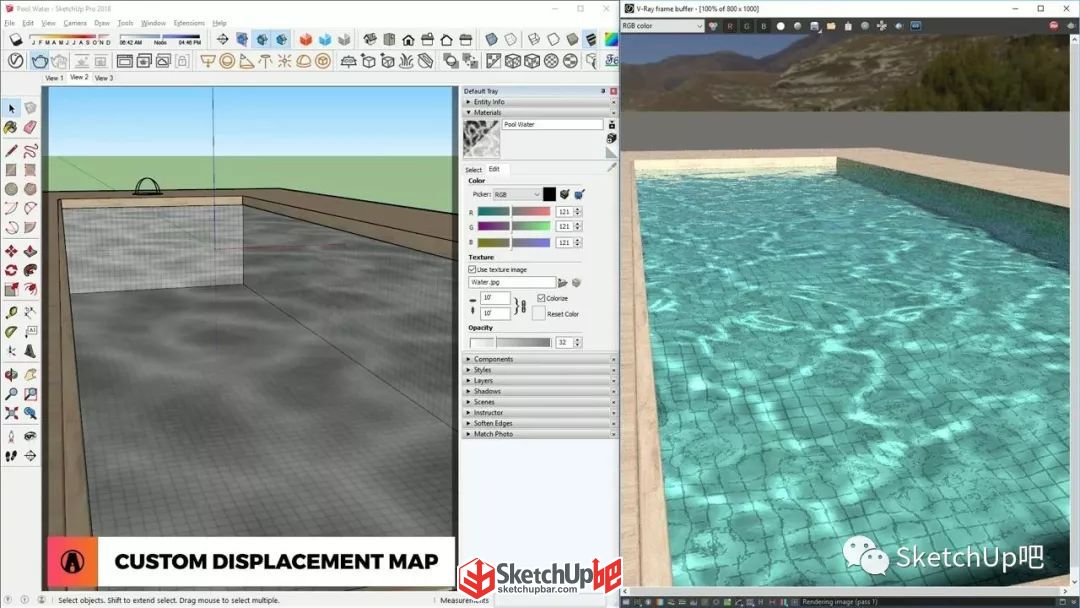This screenshot has width=1080, height=608.
Task: Click the Water.jpg texture filename field
Action: pos(512,282)
